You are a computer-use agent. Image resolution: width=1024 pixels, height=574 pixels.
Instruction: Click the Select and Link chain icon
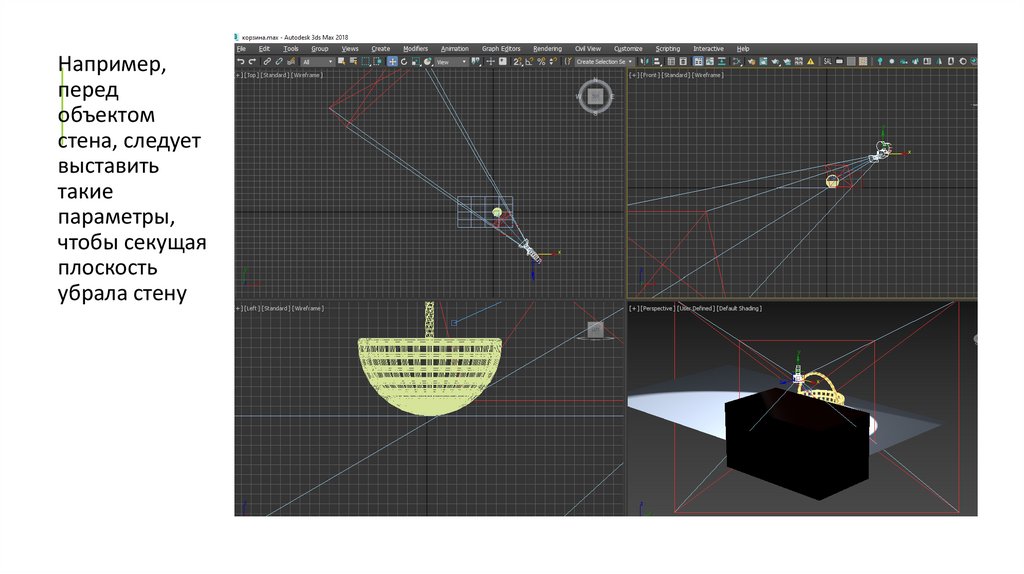[267, 61]
